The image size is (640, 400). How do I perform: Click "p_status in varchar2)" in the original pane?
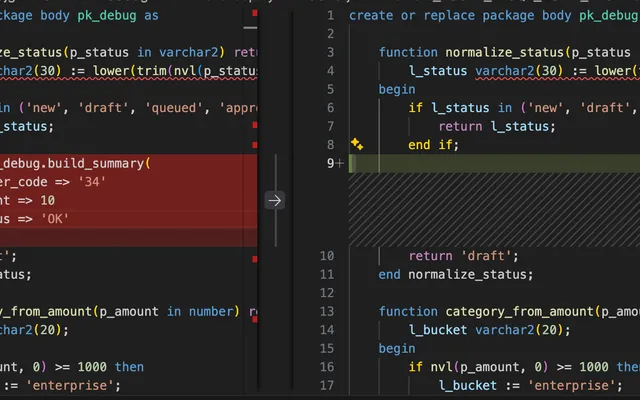pos(147,52)
